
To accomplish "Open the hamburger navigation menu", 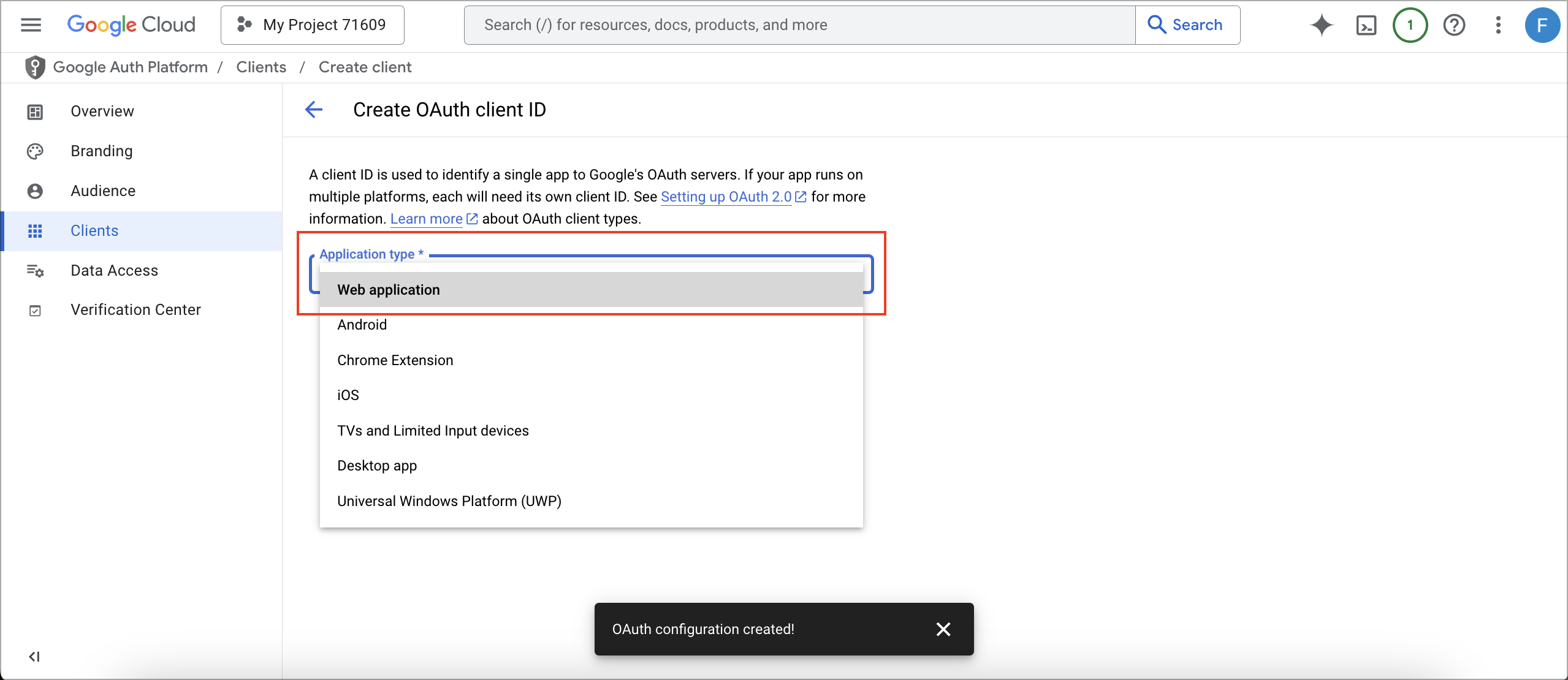I will pyautogui.click(x=31, y=25).
